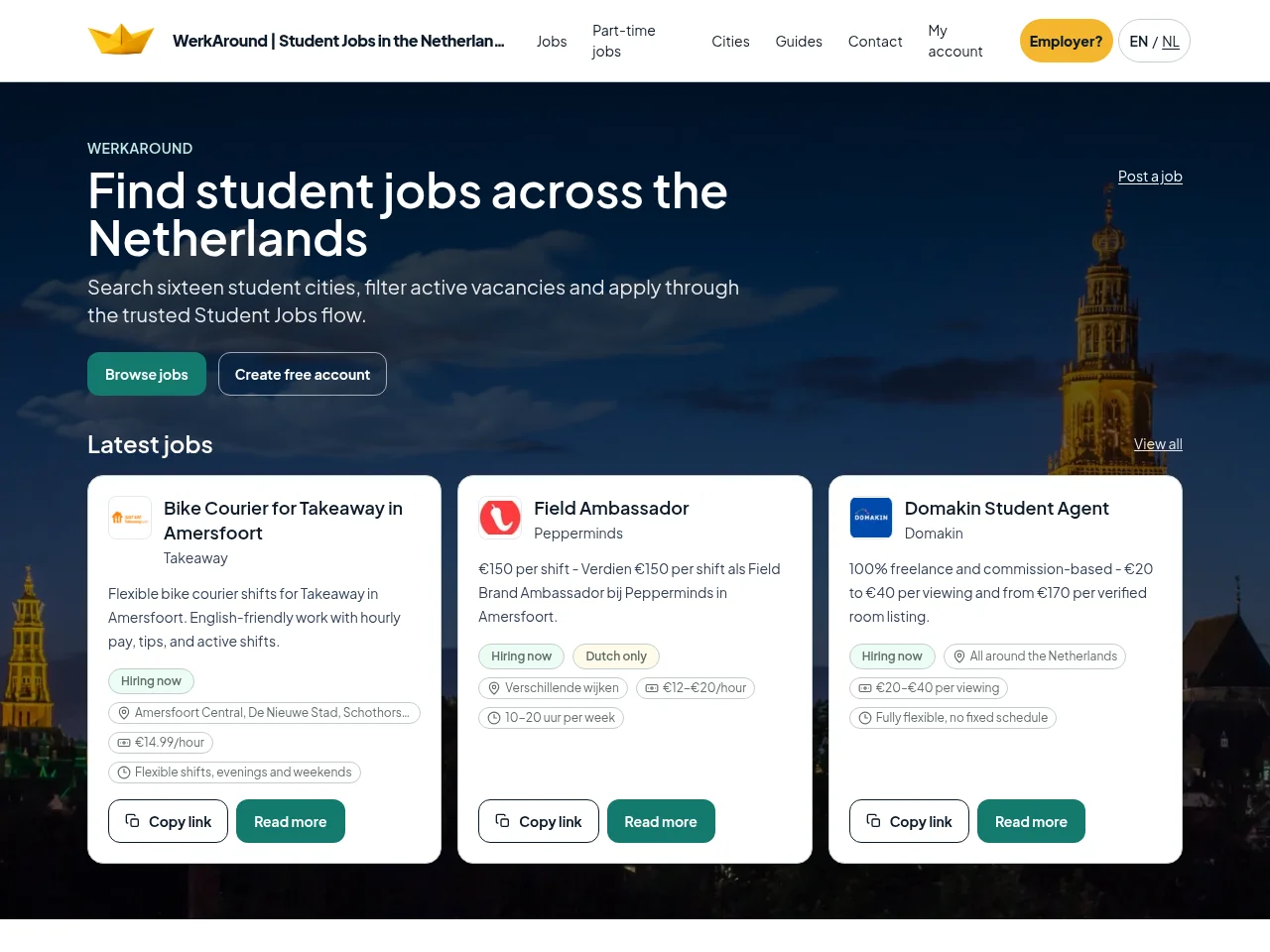Click clock icon beside 10–20 uur per week
Viewport: 1270px width, 952px height.
pyautogui.click(x=494, y=718)
